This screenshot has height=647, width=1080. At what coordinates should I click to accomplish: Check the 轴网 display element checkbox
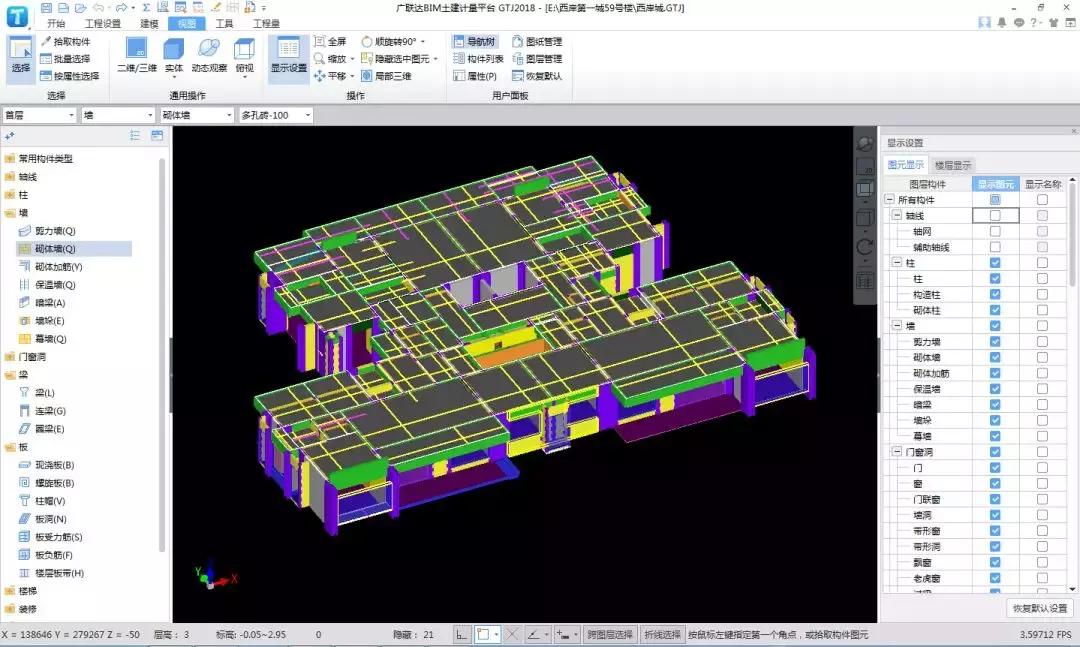click(x=995, y=231)
